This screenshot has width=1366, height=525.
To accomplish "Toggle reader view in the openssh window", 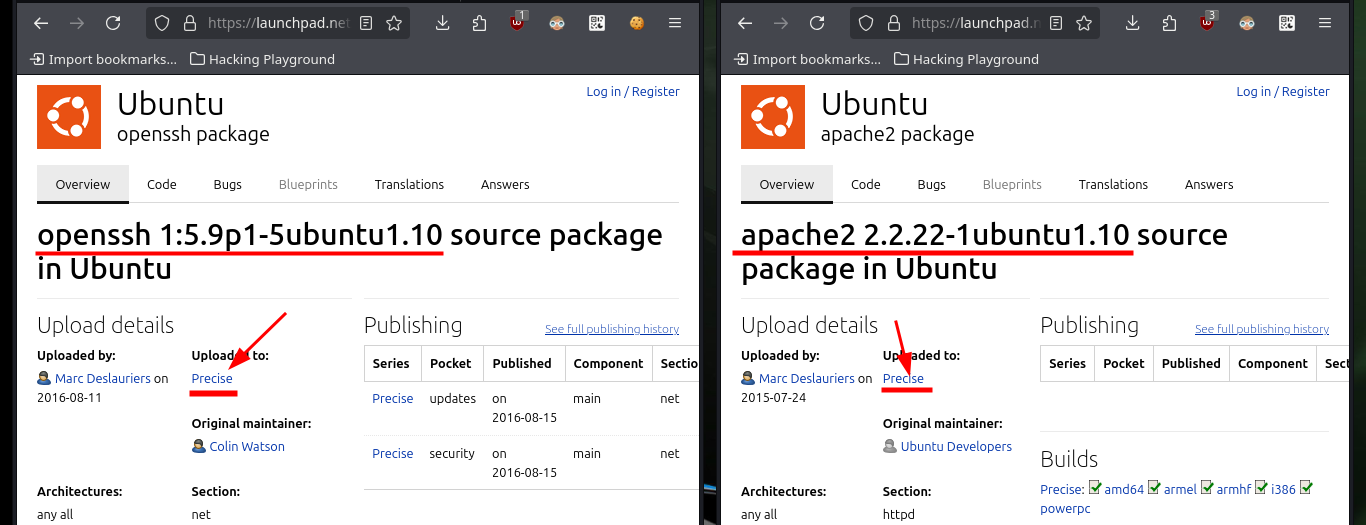I will point(367,22).
